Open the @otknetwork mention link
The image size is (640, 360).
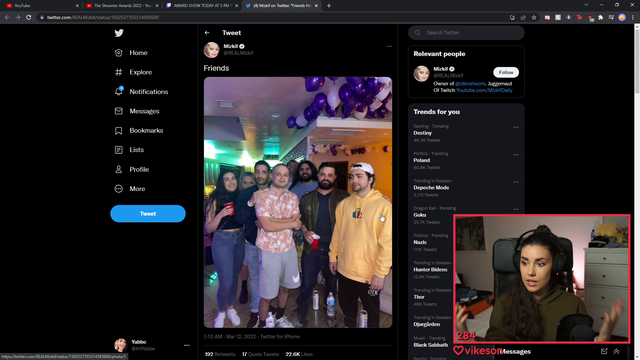[470, 84]
